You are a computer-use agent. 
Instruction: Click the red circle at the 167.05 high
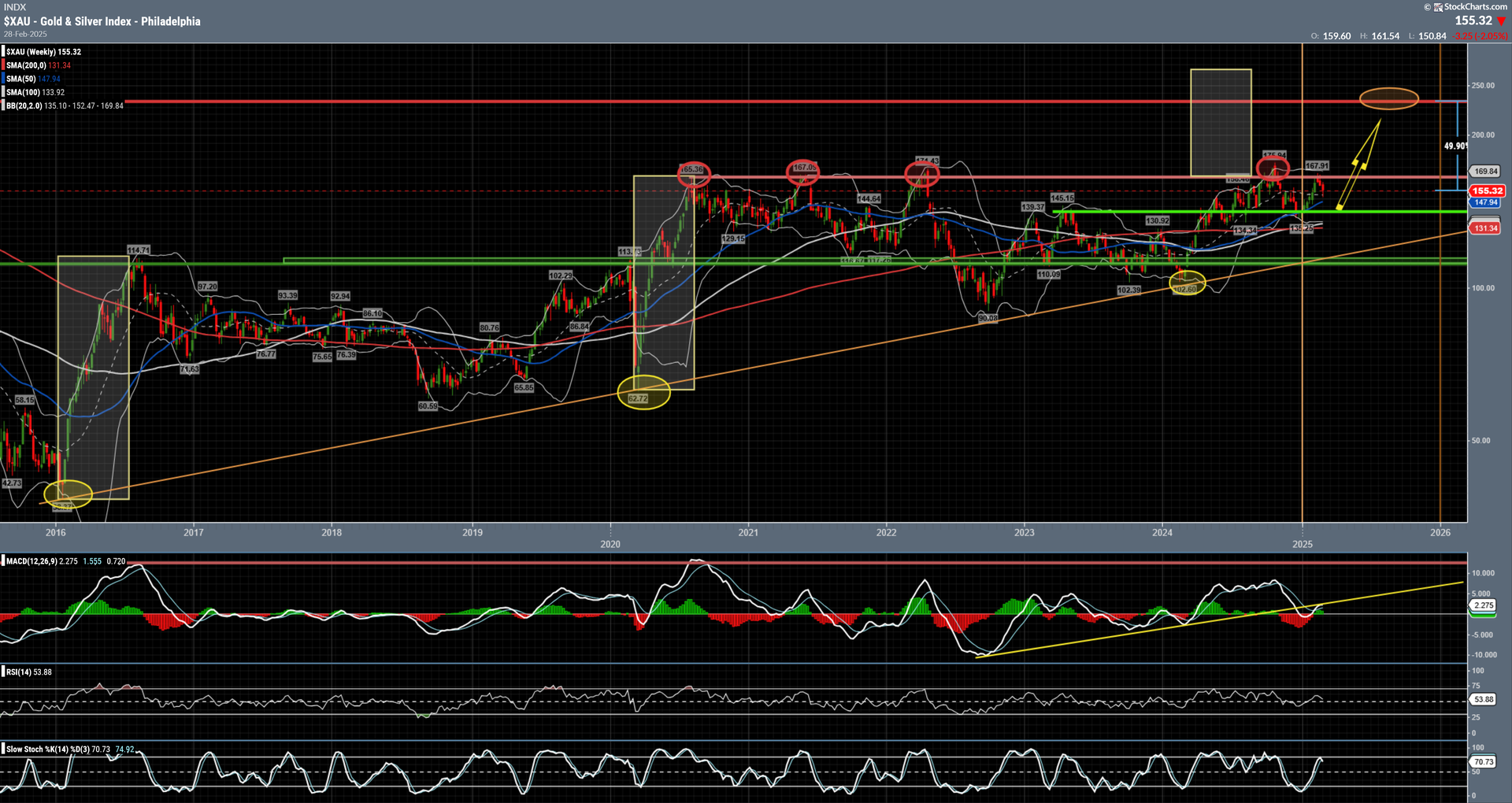[803, 171]
